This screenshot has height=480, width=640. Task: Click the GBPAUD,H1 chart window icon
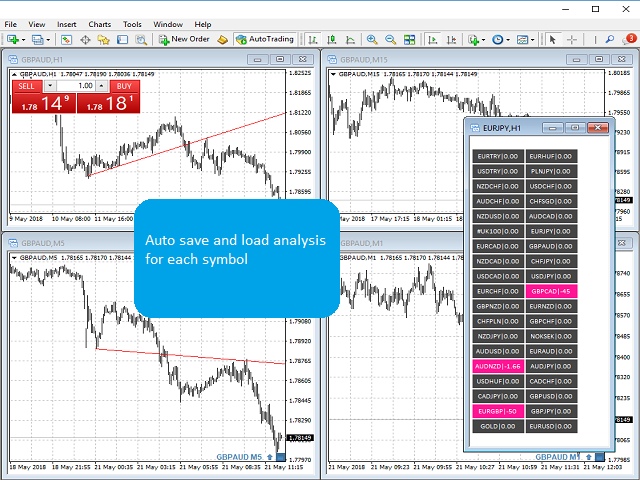pos(13,60)
